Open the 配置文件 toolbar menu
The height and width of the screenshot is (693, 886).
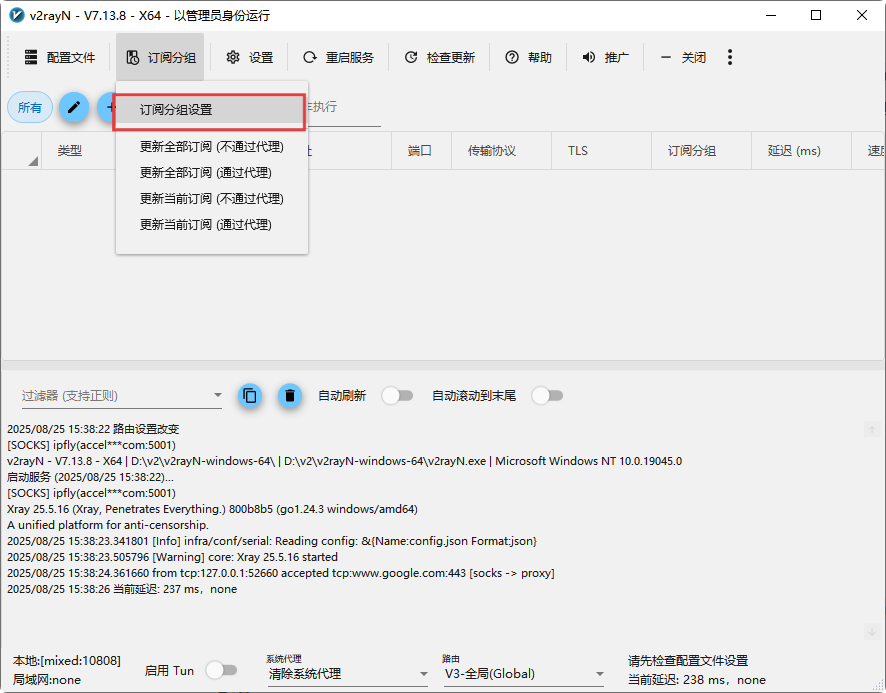point(59,58)
